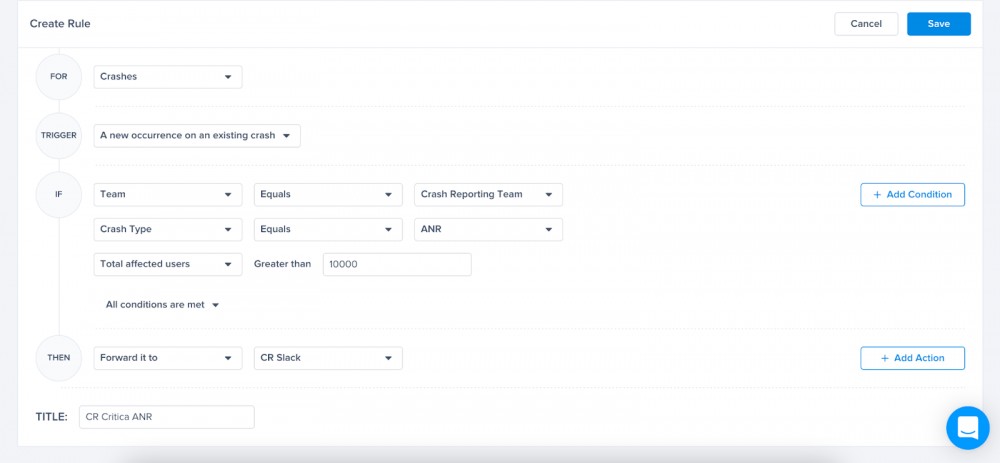Open the Crashes dropdown in FOR row

pyautogui.click(x=168, y=77)
